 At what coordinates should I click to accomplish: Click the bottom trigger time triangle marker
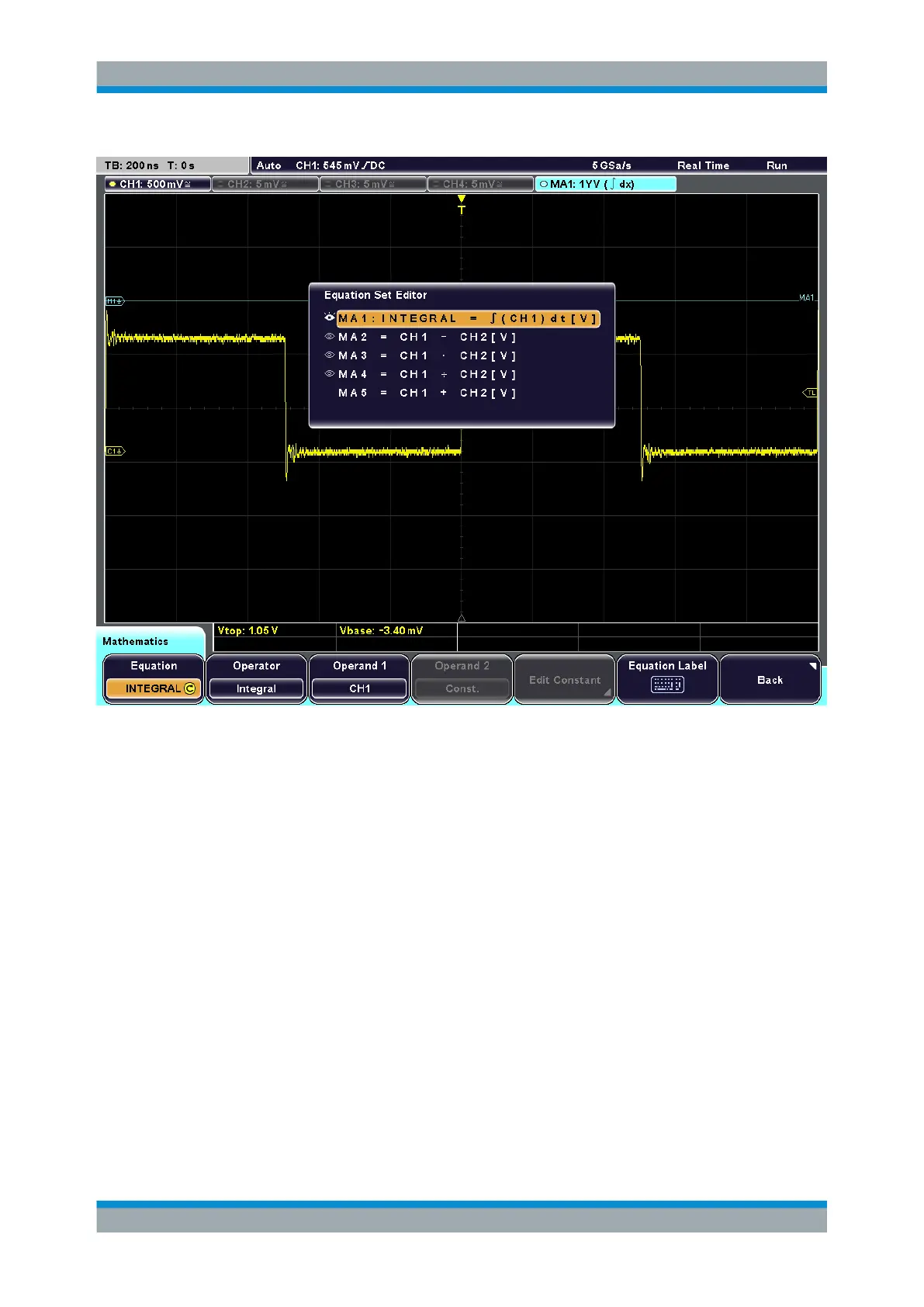[x=462, y=619]
